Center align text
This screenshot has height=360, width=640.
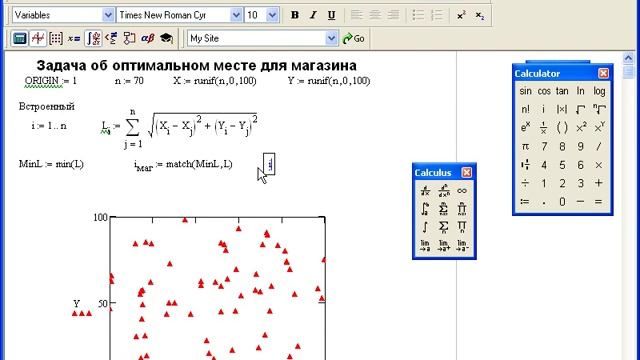[375, 16]
